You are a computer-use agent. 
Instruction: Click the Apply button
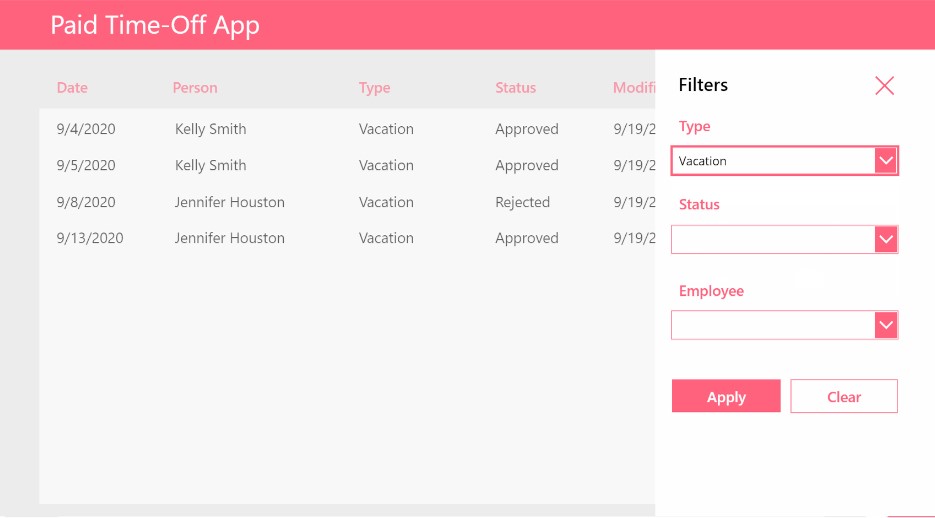pyautogui.click(x=726, y=396)
